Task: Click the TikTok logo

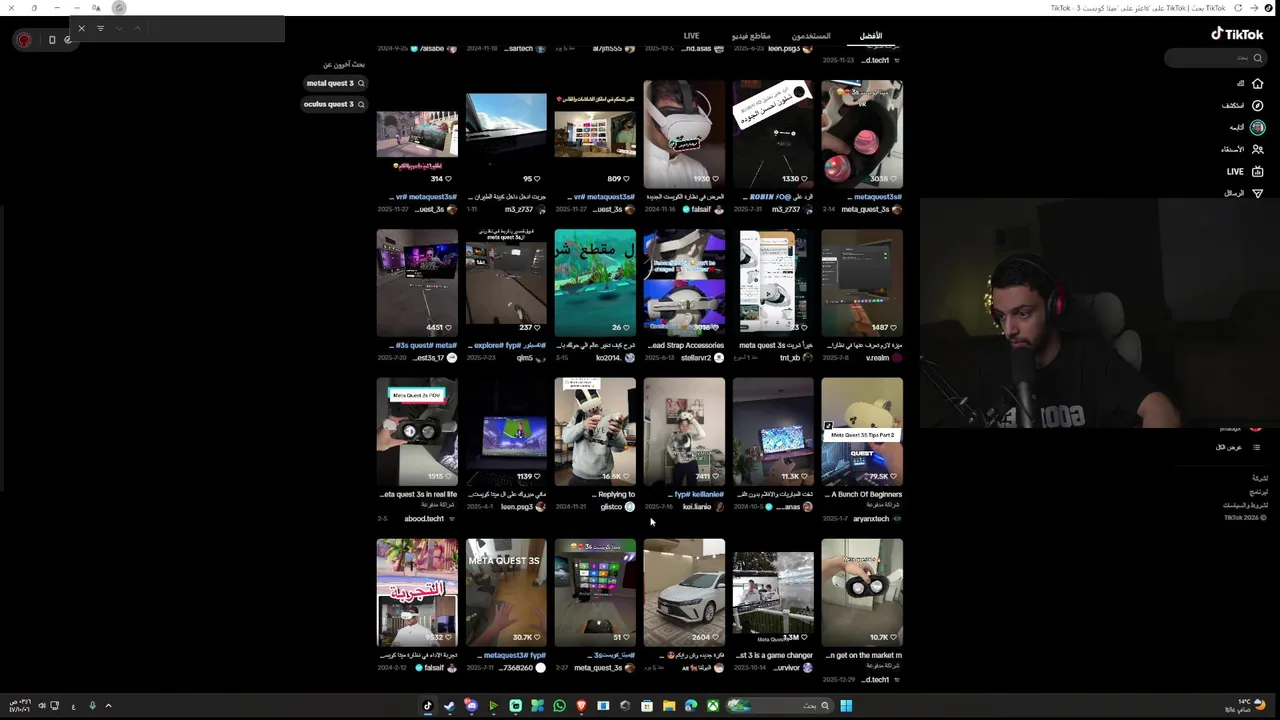Action: click(1237, 34)
